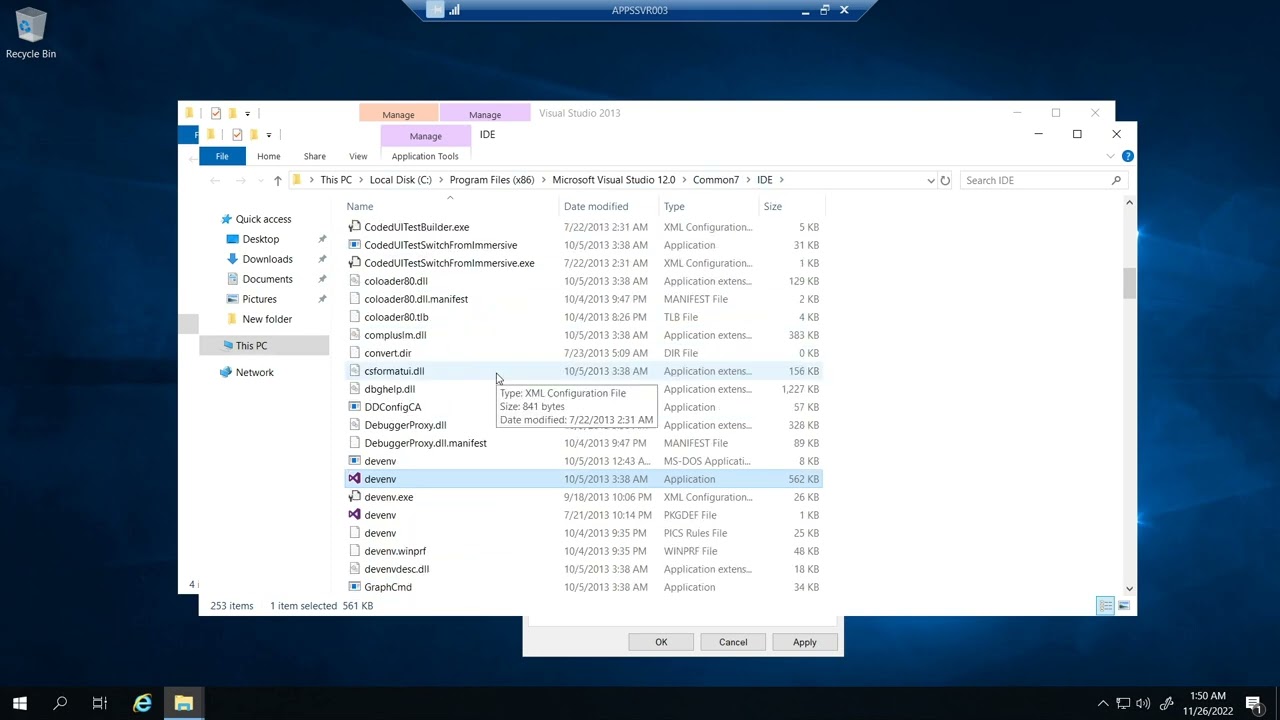Expand the chevron after This PC in breadcrumb
Viewport: 1280px width, 720px height.
[x=360, y=180]
